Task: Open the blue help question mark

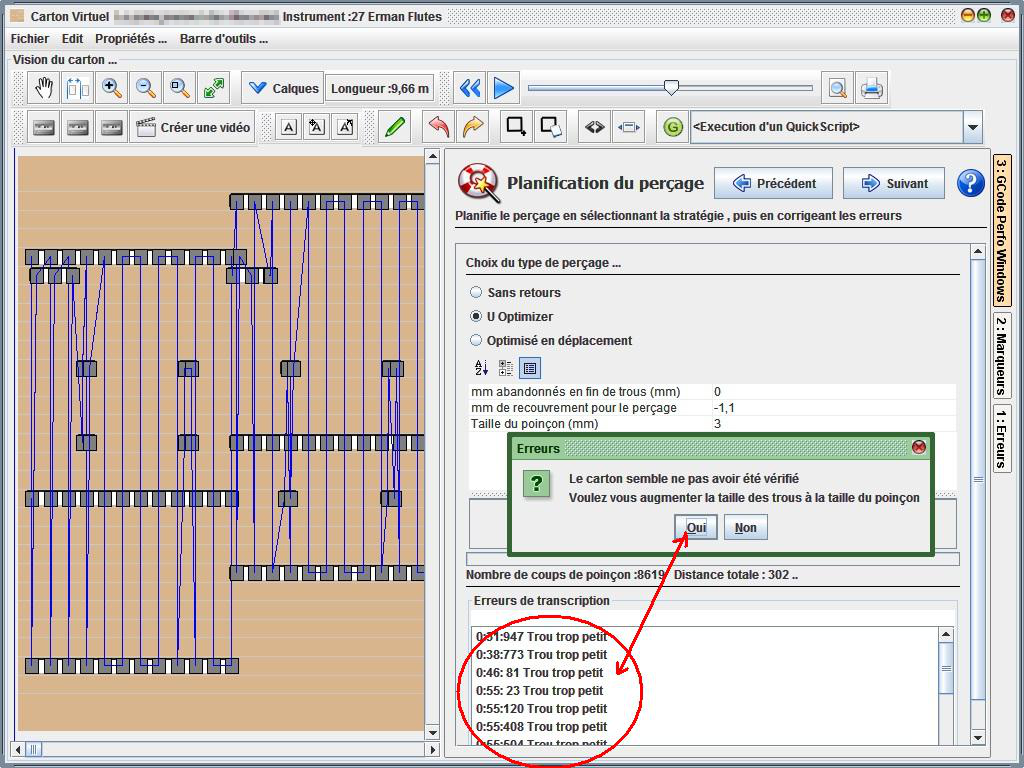Action: tap(970, 183)
